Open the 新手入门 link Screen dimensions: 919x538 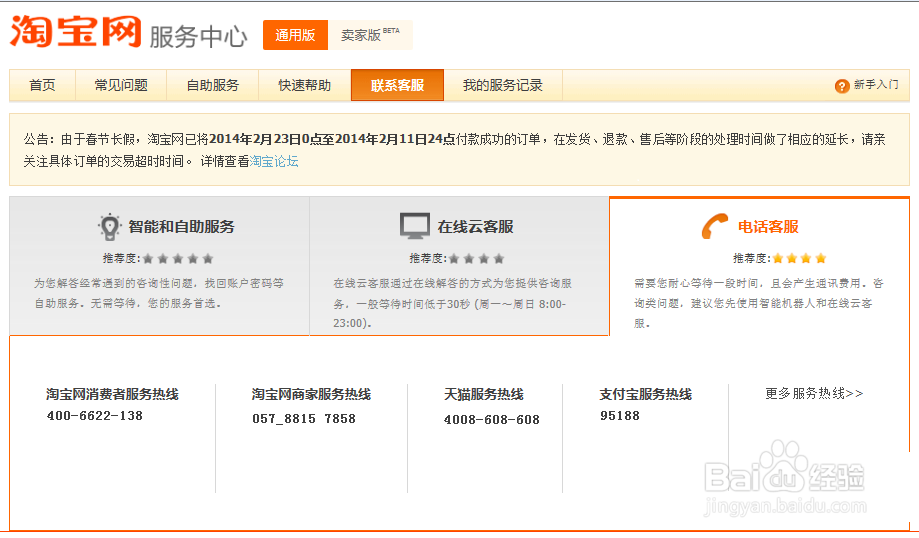pos(876,85)
